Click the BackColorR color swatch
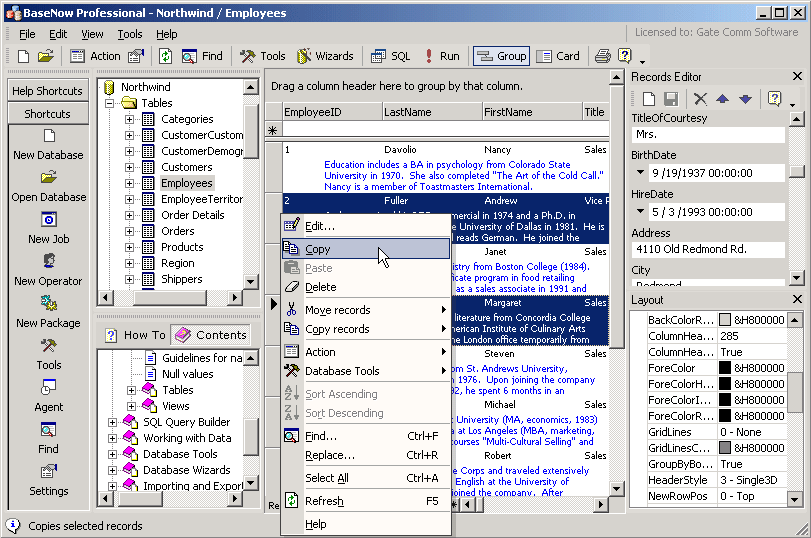Viewport: 811px width, 538px height. tap(724, 320)
